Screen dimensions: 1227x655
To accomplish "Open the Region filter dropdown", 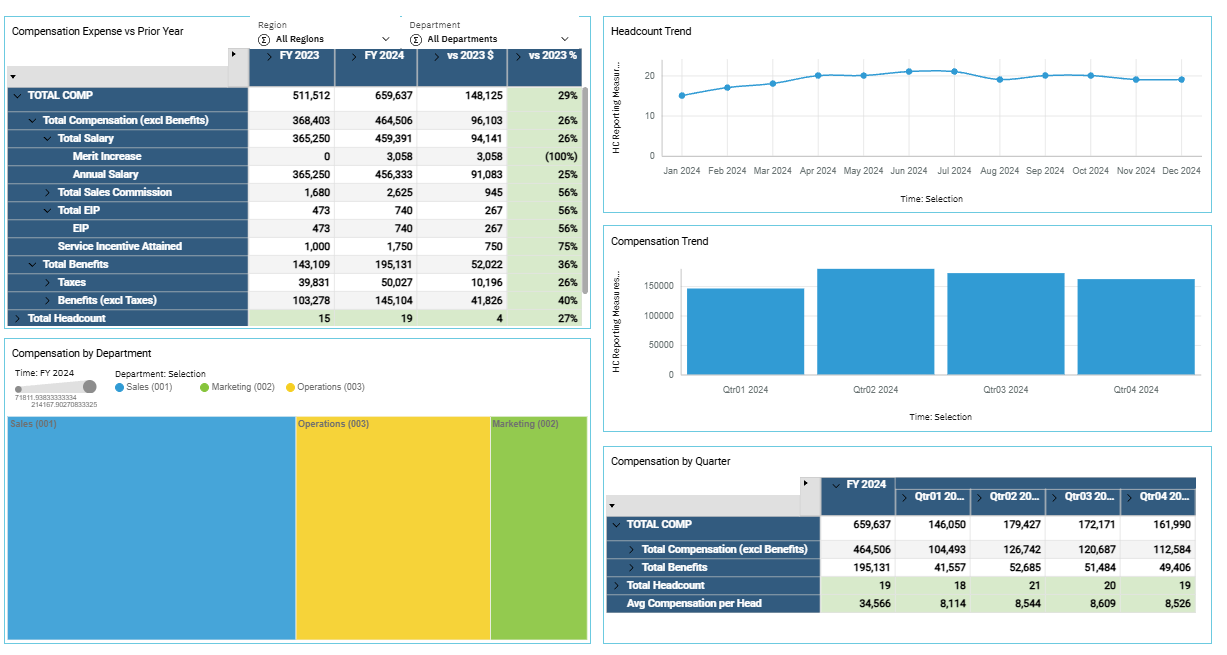I will 386,39.
